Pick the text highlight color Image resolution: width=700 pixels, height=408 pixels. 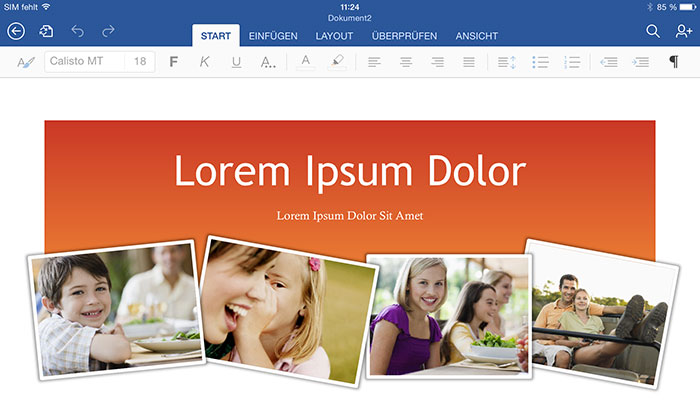(x=338, y=62)
